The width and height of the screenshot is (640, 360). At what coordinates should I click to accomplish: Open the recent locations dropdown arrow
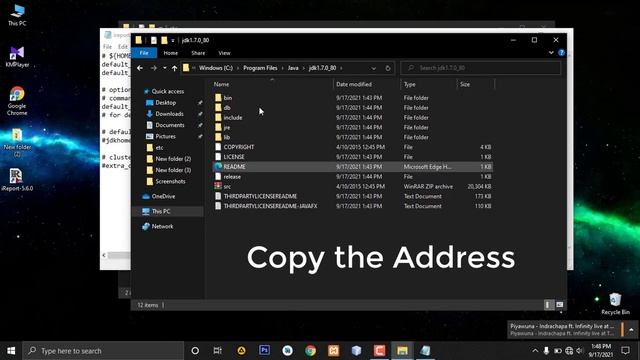pos(164,68)
